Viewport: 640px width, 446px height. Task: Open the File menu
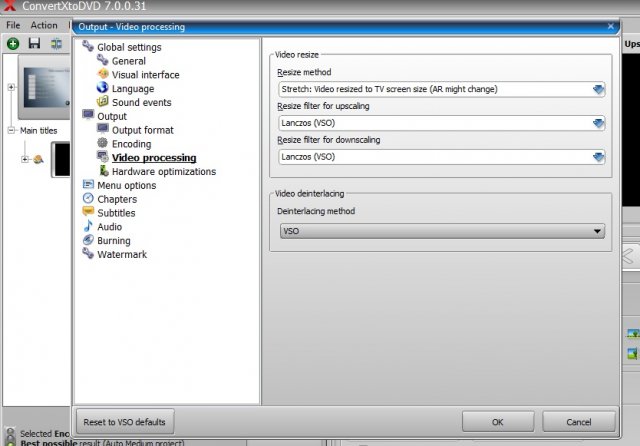13,25
